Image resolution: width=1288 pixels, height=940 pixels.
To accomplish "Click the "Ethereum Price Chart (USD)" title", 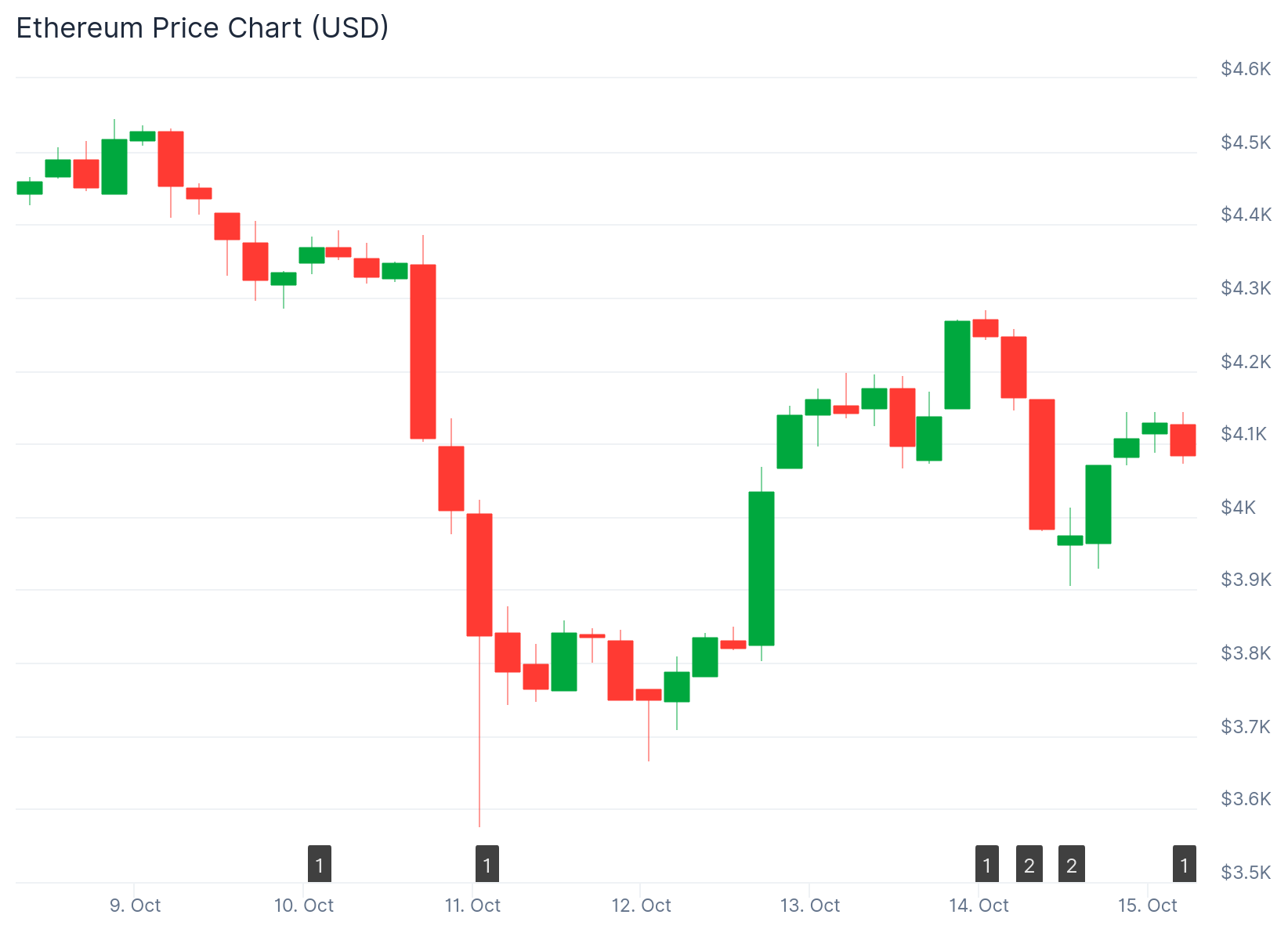I will tap(202, 28).
